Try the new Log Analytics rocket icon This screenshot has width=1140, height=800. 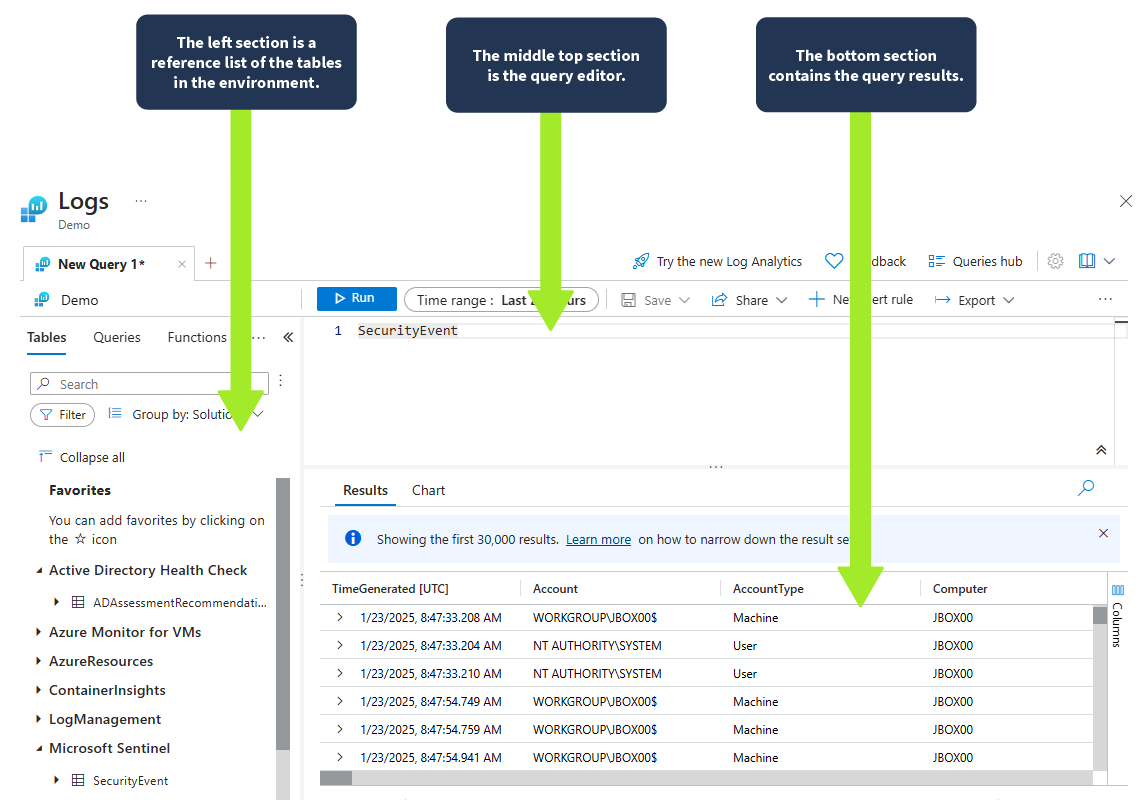tap(641, 261)
